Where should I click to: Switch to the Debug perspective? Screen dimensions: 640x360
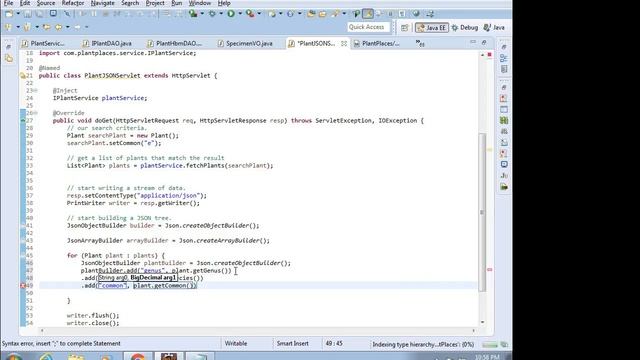pyautogui.click(x=465, y=28)
